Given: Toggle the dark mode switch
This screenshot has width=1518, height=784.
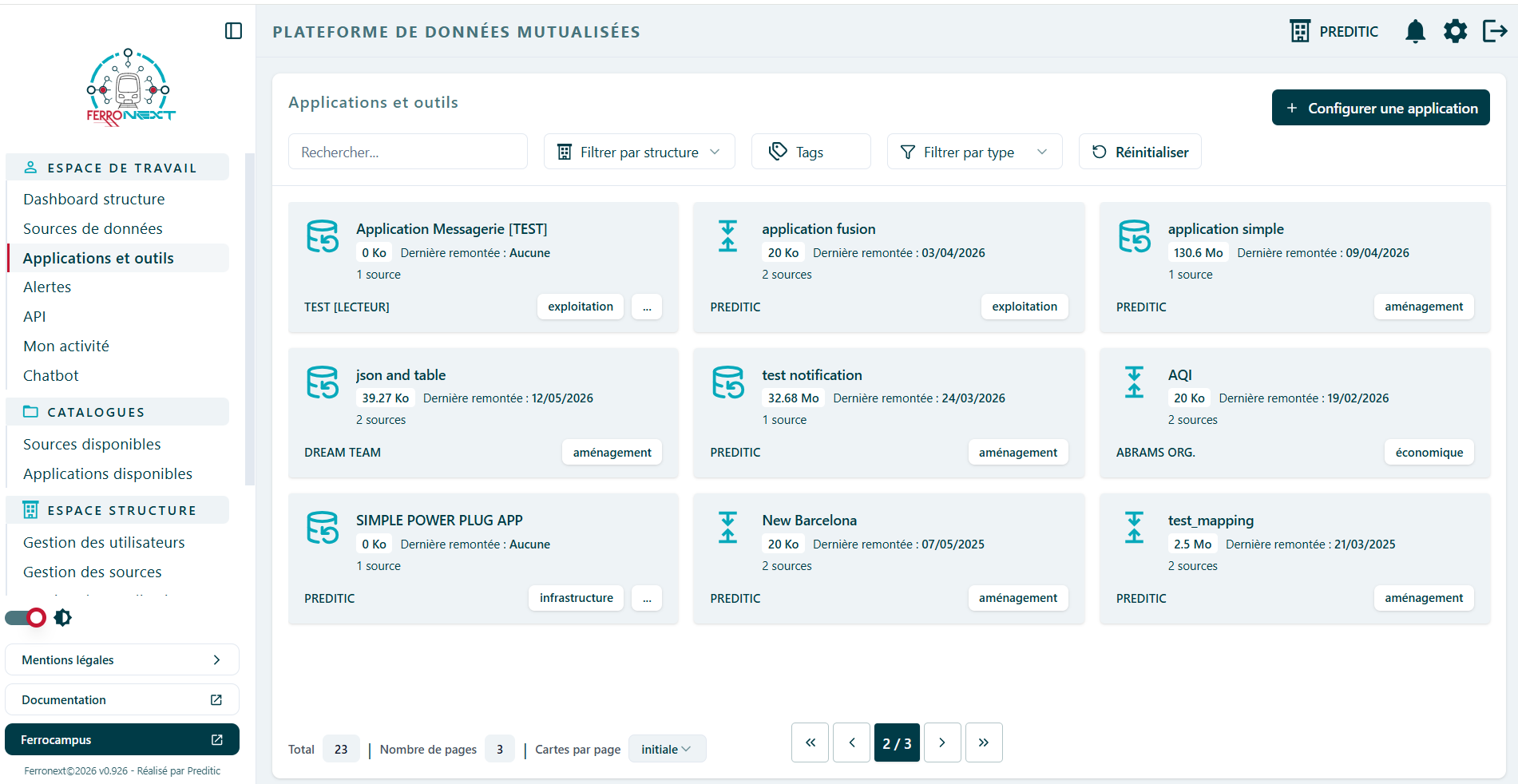Looking at the screenshot, I should coord(26,617).
